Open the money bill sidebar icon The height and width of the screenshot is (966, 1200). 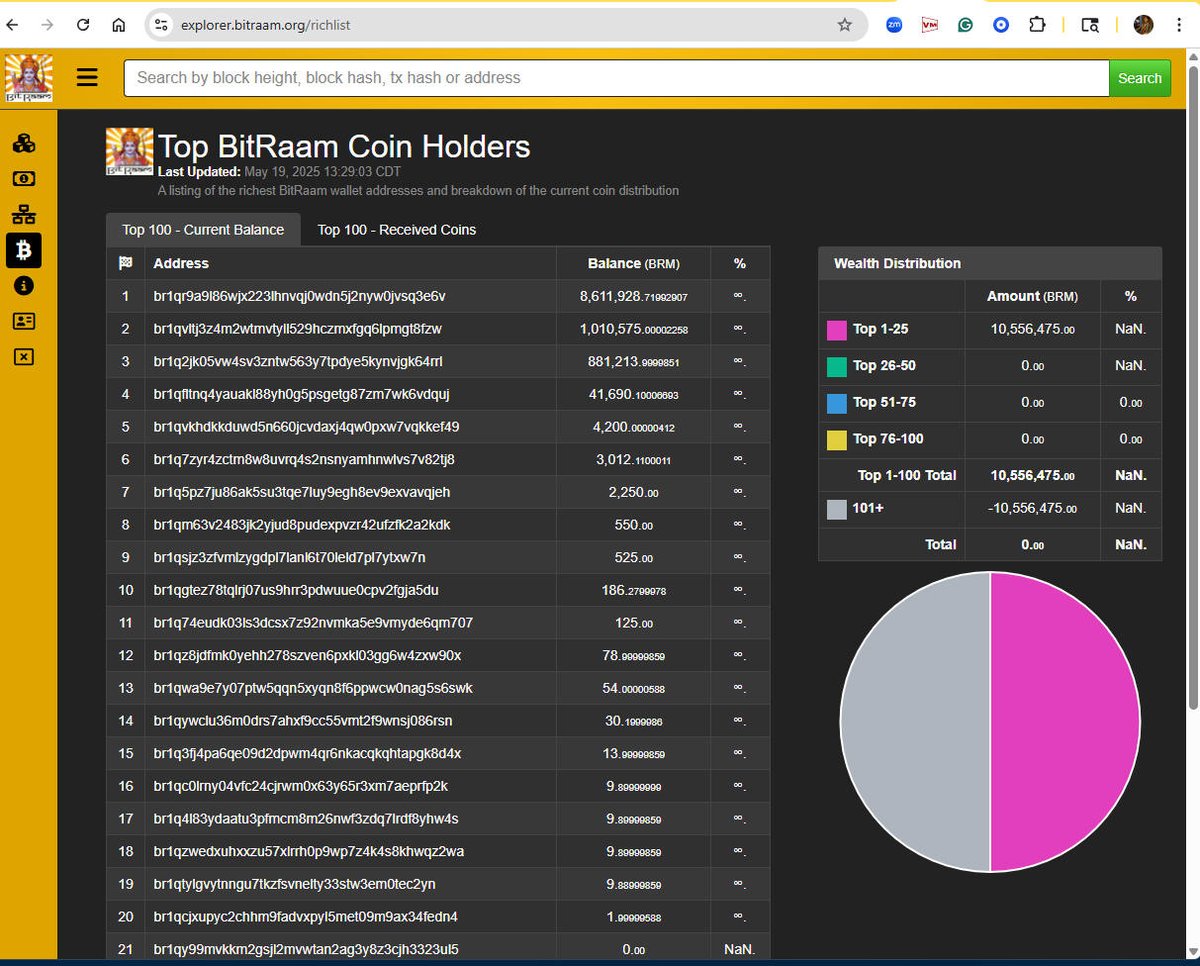click(24, 179)
